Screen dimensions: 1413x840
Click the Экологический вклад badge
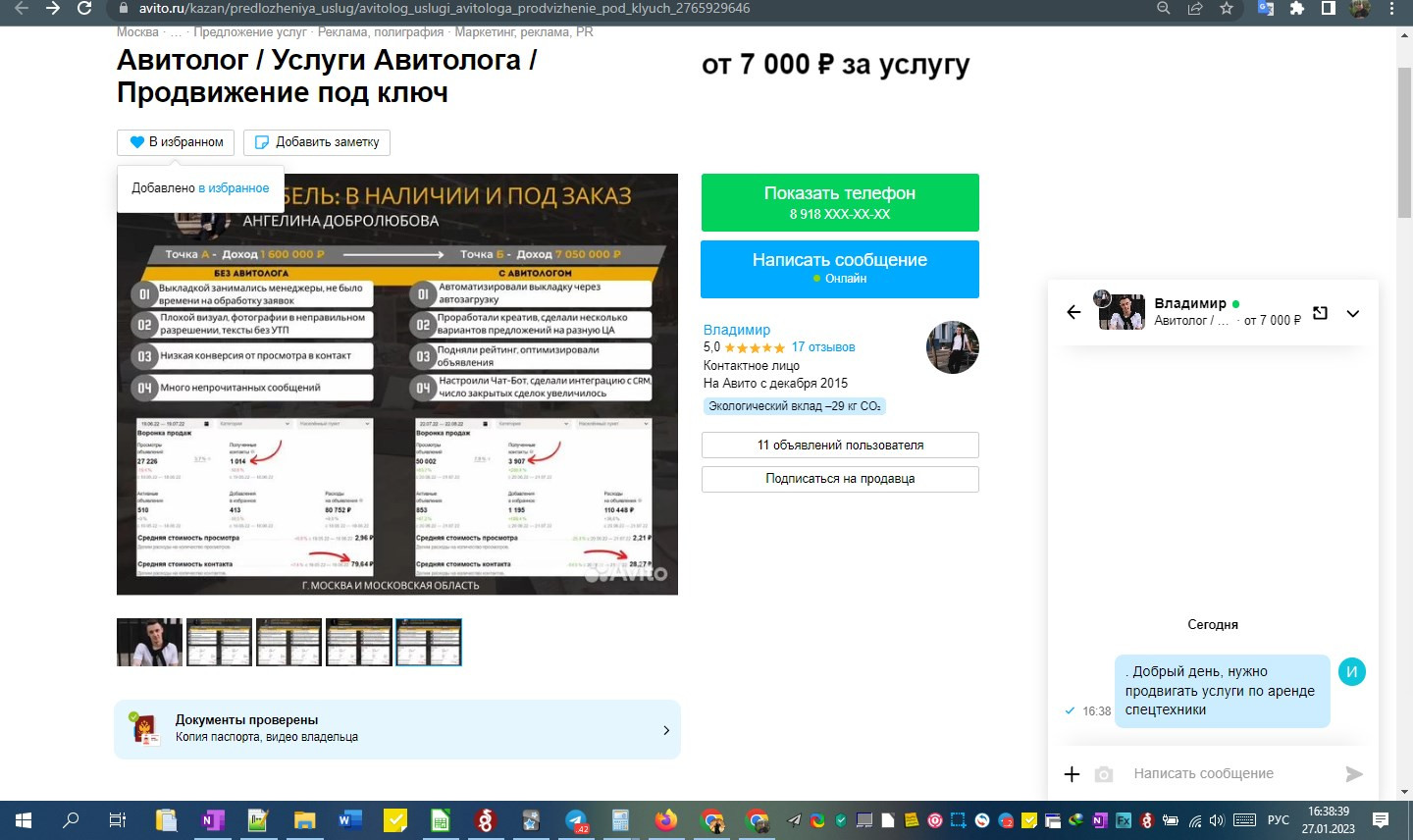(x=795, y=406)
